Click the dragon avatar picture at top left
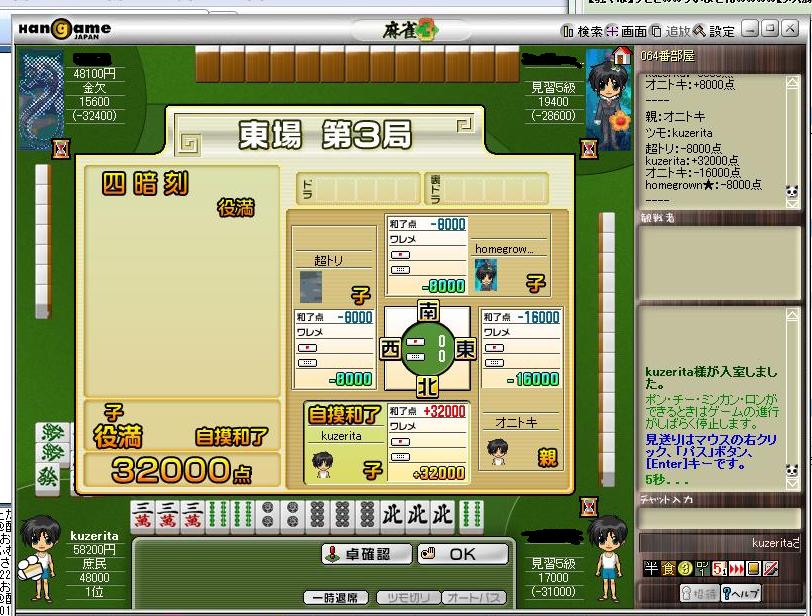 pyautogui.click(x=41, y=100)
